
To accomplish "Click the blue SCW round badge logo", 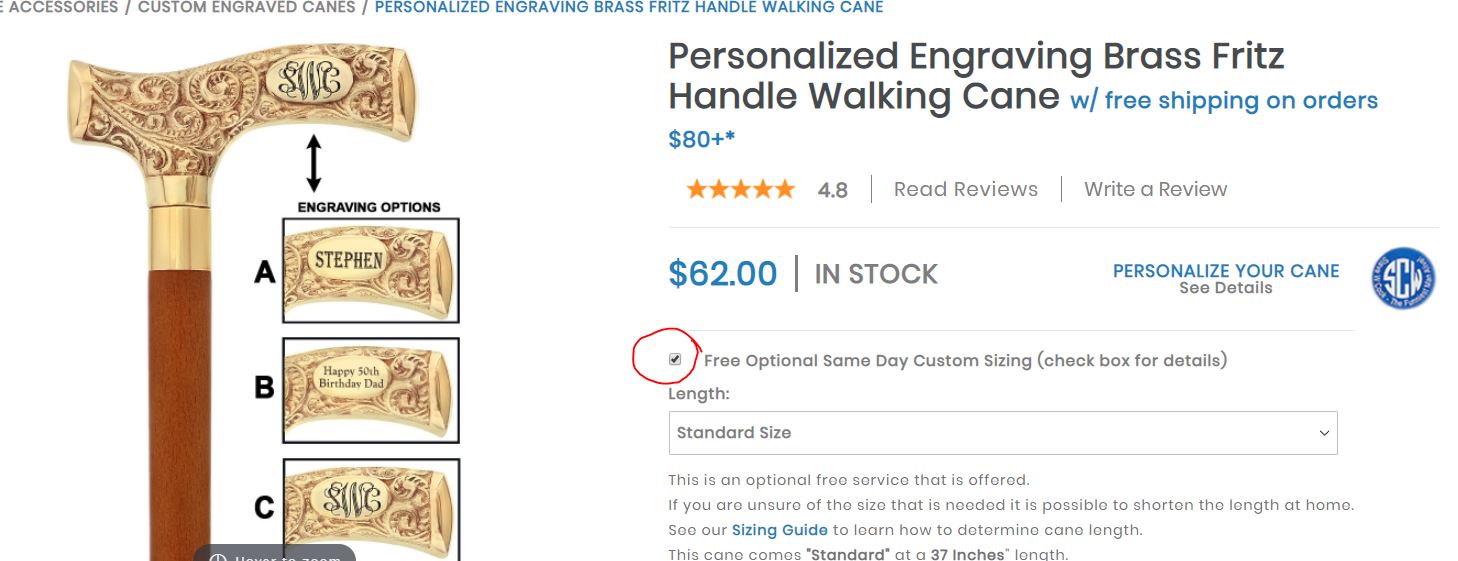I will [x=1403, y=278].
